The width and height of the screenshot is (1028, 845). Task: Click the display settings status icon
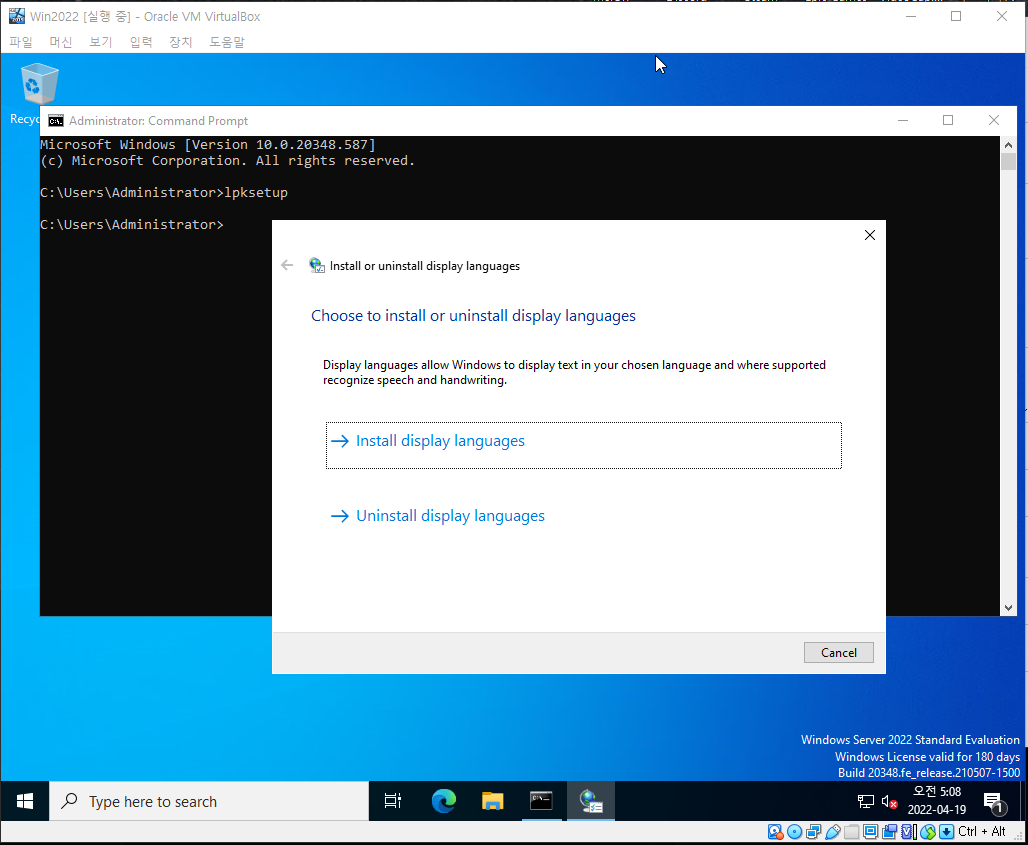(x=871, y=832)
